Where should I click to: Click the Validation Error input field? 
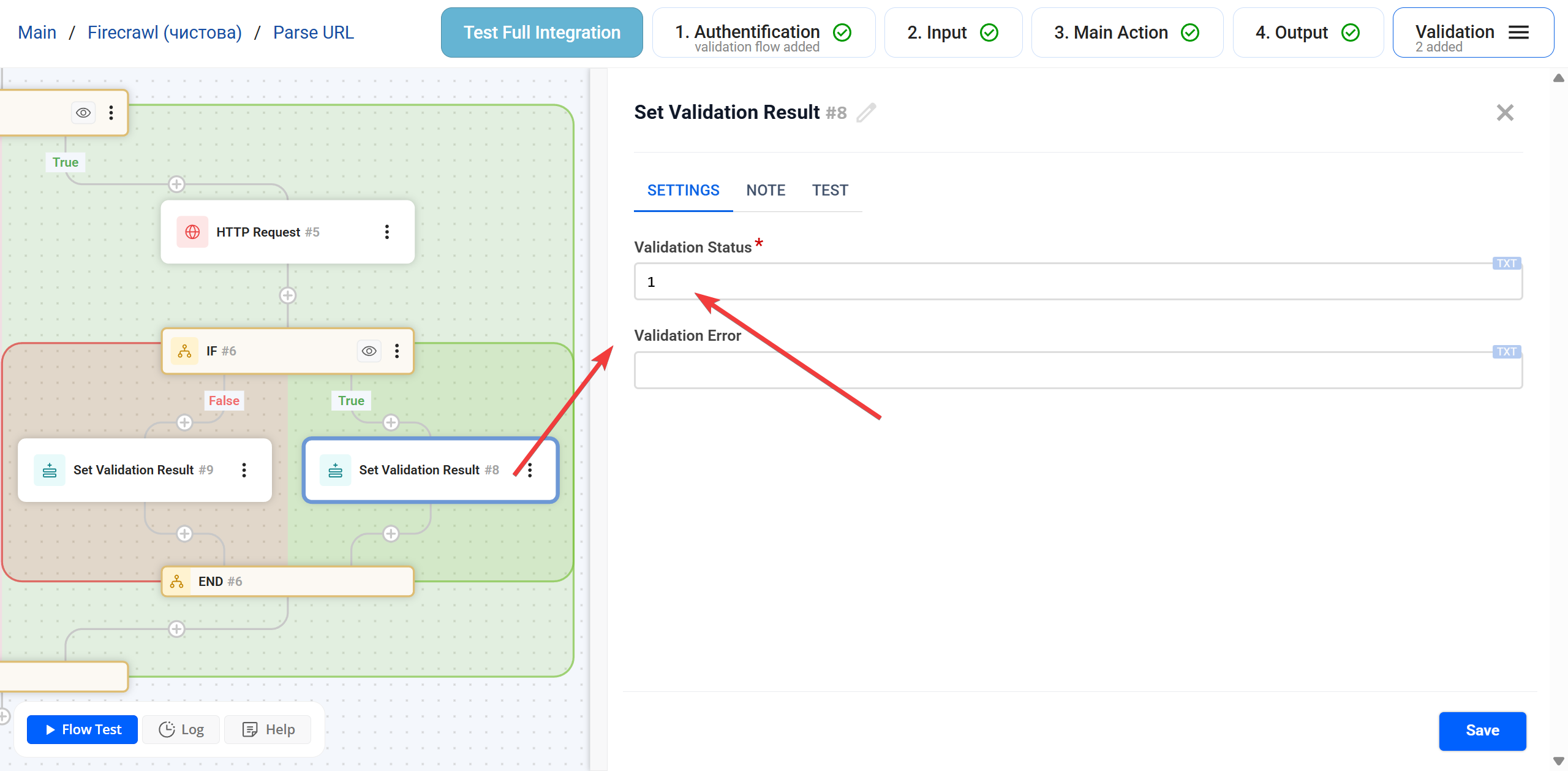point(1078,370)
